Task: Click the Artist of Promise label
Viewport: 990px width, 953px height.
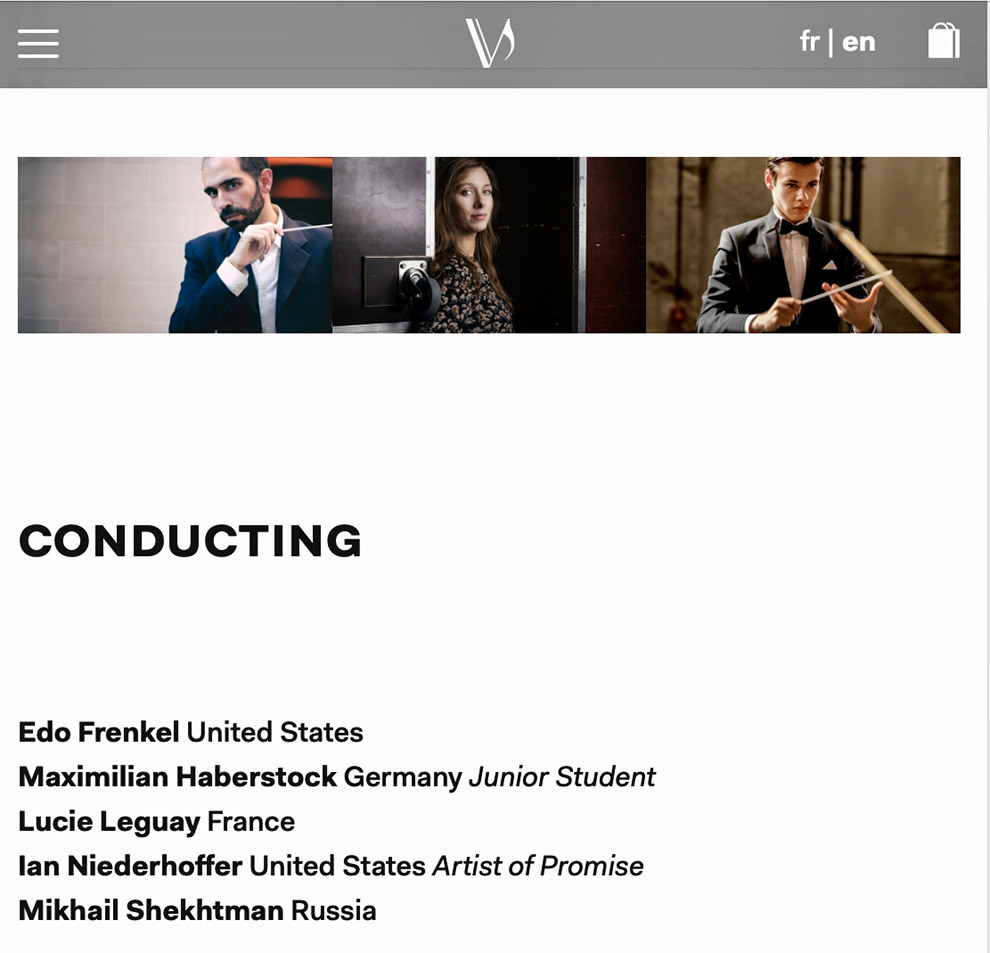Action: (538, 866)
